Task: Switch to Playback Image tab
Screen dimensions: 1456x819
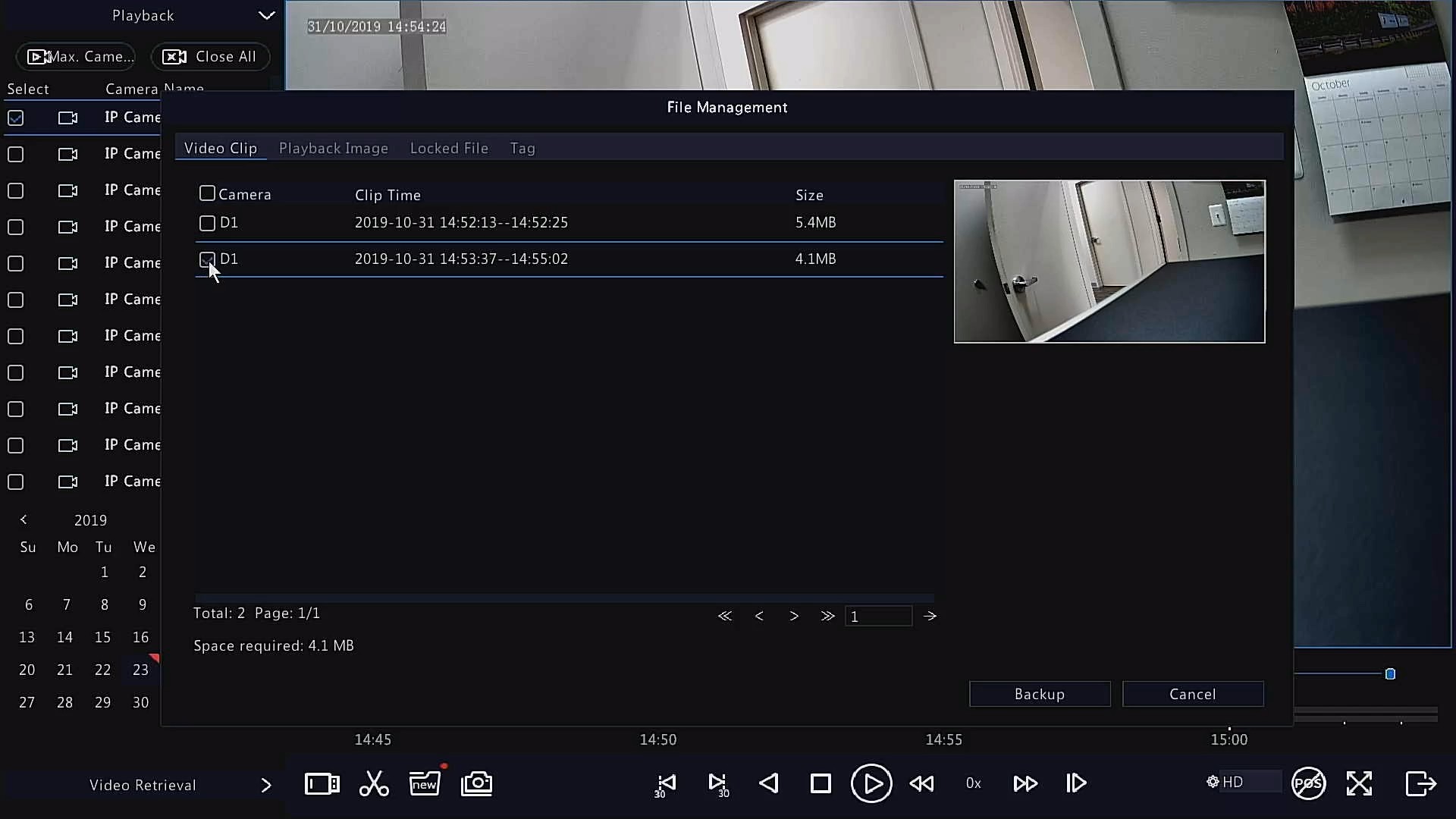Action: pyautogui.click(x=334, y=149)
